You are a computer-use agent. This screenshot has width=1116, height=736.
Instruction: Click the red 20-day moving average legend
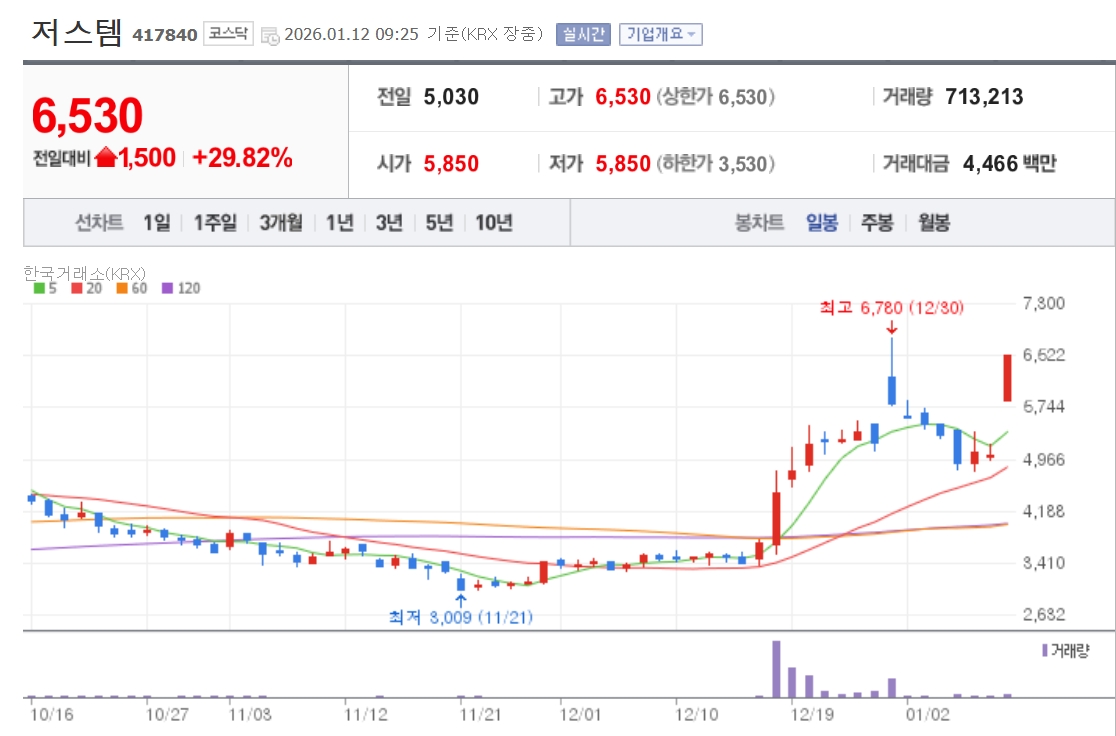tap(87, 288)
